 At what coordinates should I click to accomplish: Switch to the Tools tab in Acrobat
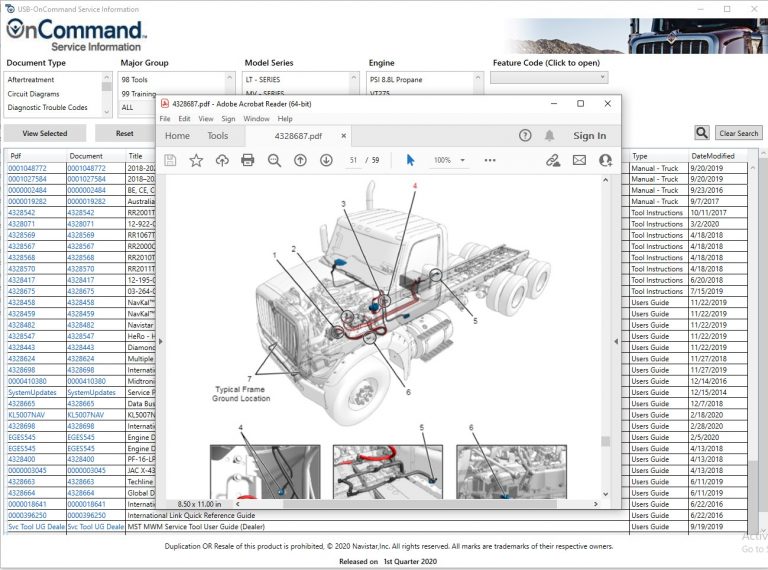pos(217,136)
